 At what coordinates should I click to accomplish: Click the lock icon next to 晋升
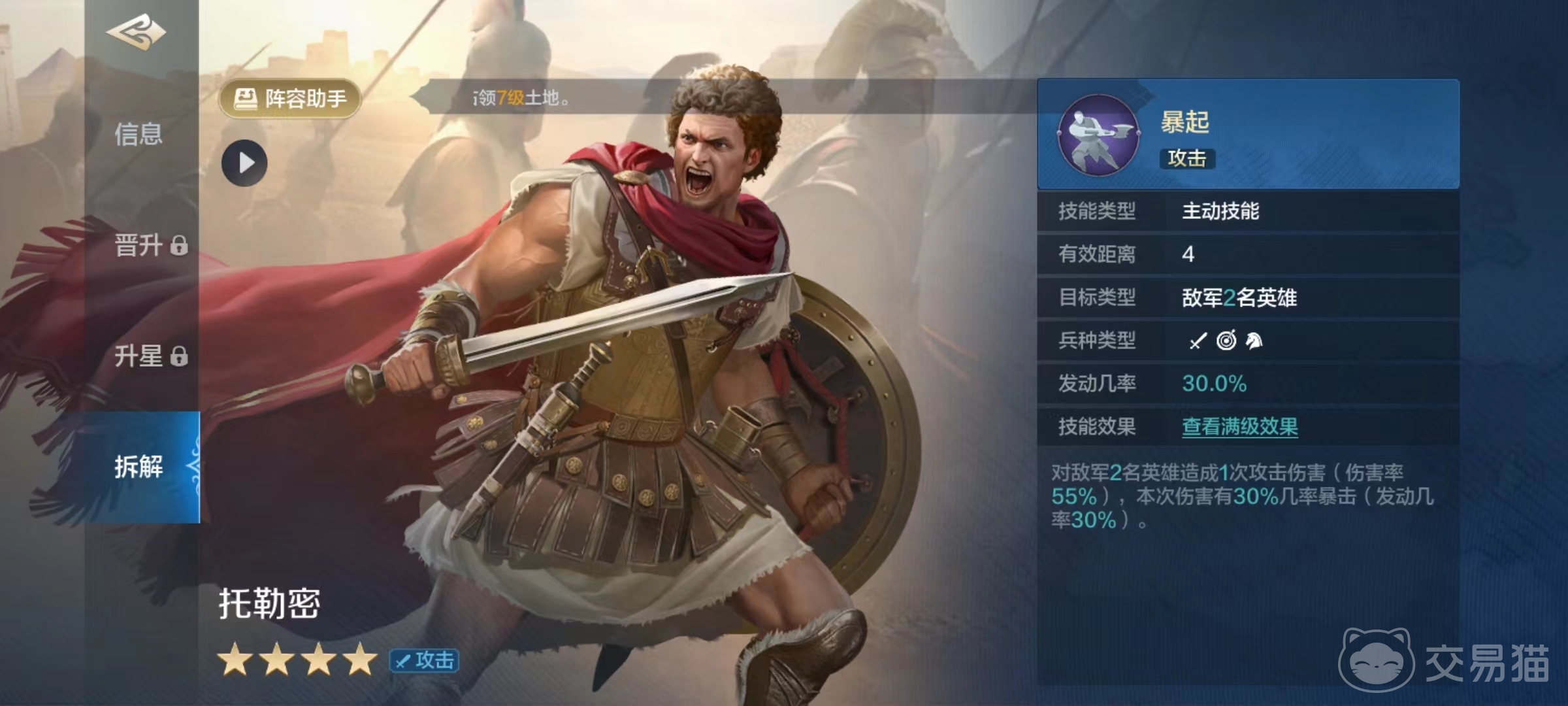pyautogui.click(x=179, y=246)
